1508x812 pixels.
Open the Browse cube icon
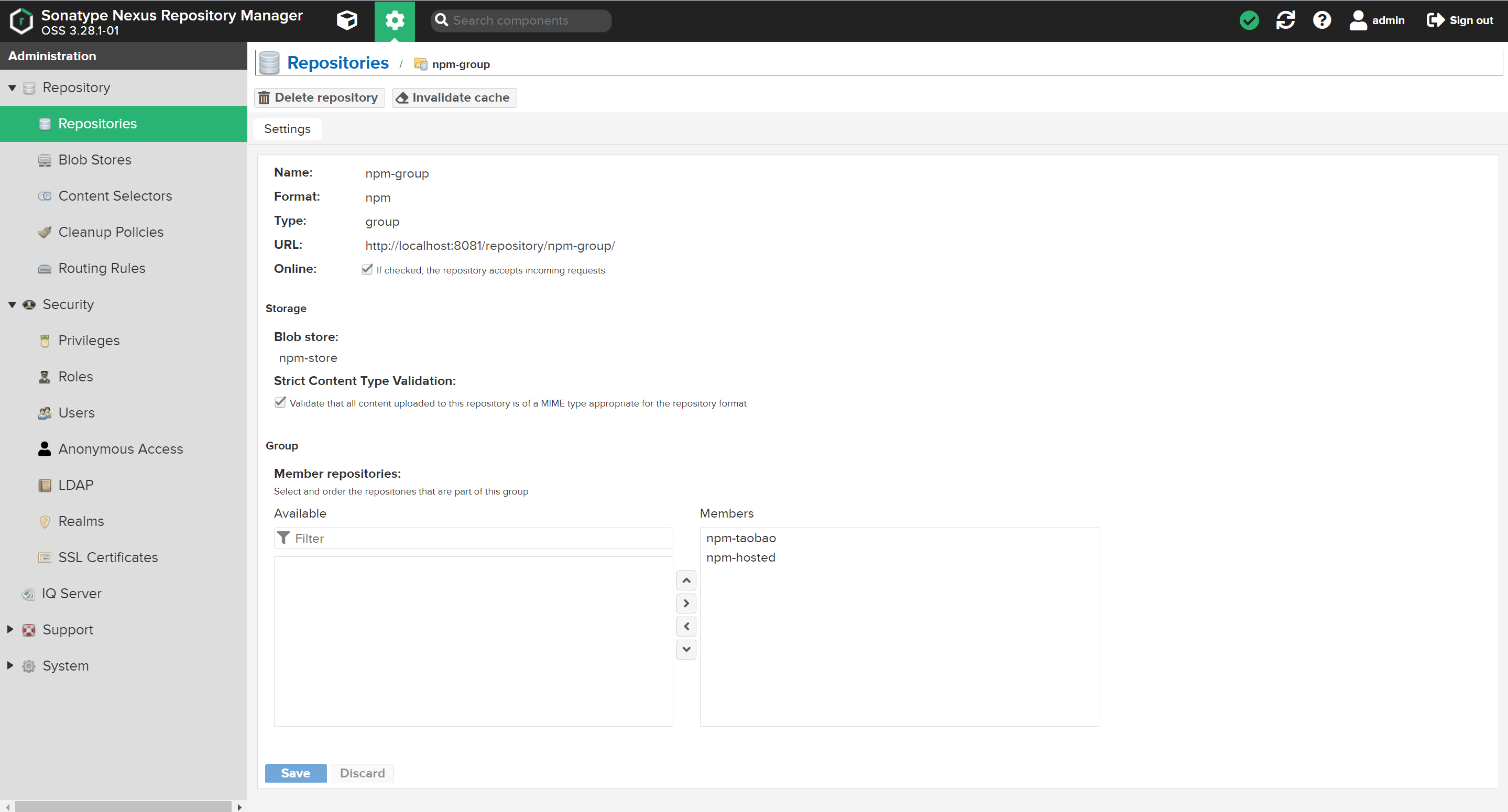(x=347, y=20)
